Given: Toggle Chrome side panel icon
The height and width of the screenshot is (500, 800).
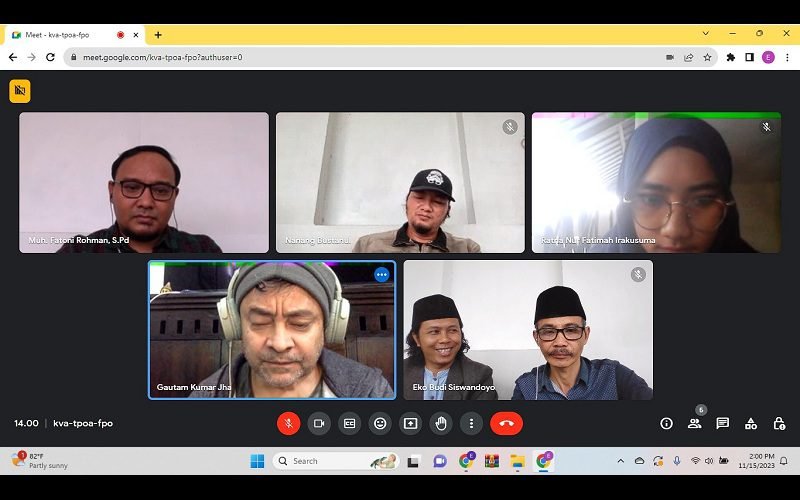Looking at the screenshot, I should pos(749,57).
